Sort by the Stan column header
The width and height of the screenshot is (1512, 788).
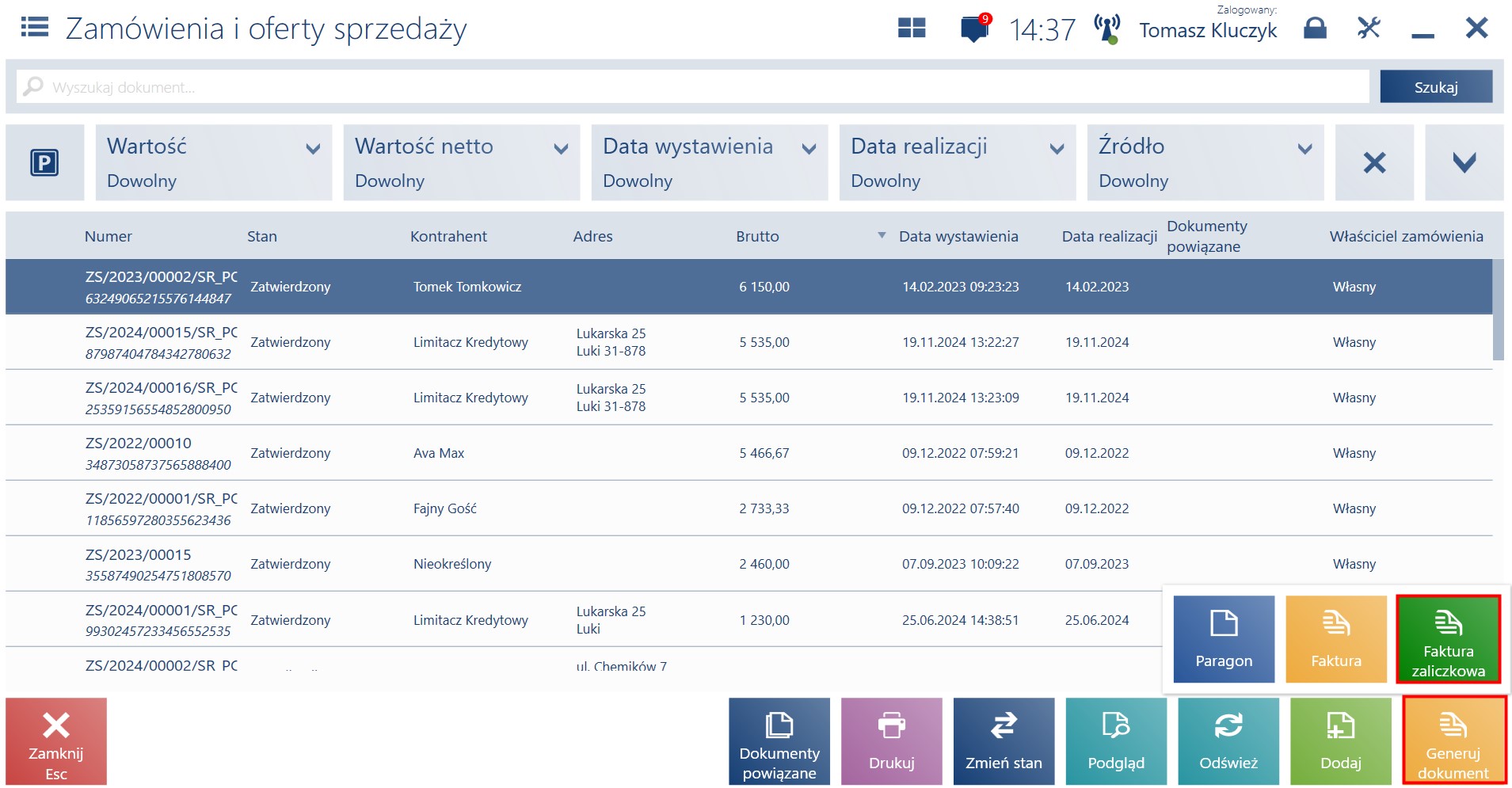tap(262, 236)
